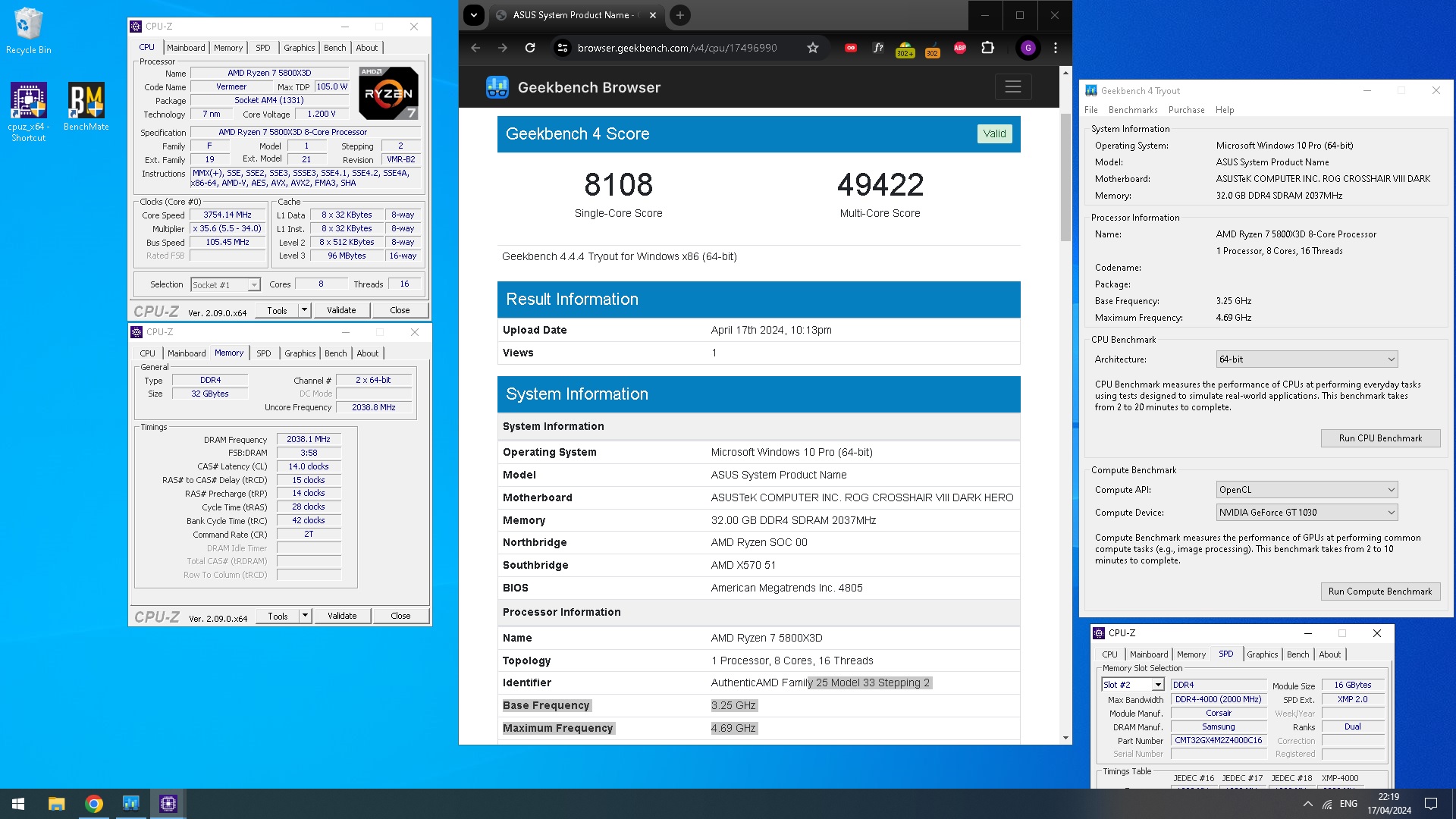Expand the Compute Device GeForce GT 1030 dropdown

[1307, 513]
